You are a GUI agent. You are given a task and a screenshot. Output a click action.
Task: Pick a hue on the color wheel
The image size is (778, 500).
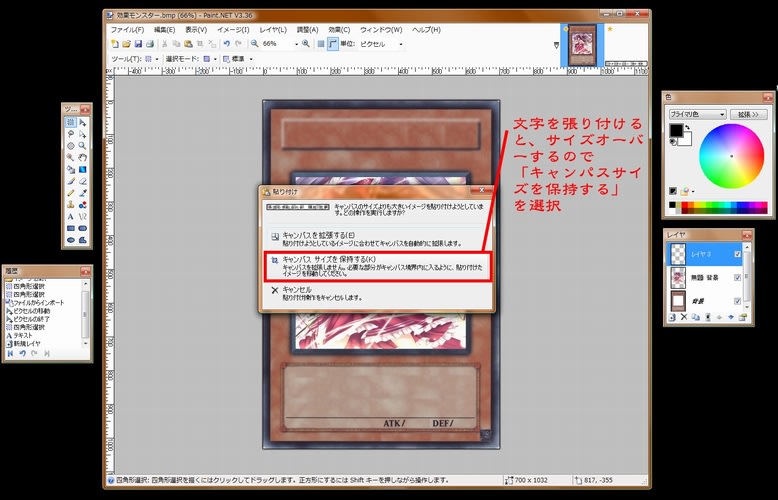click(731, 156)
